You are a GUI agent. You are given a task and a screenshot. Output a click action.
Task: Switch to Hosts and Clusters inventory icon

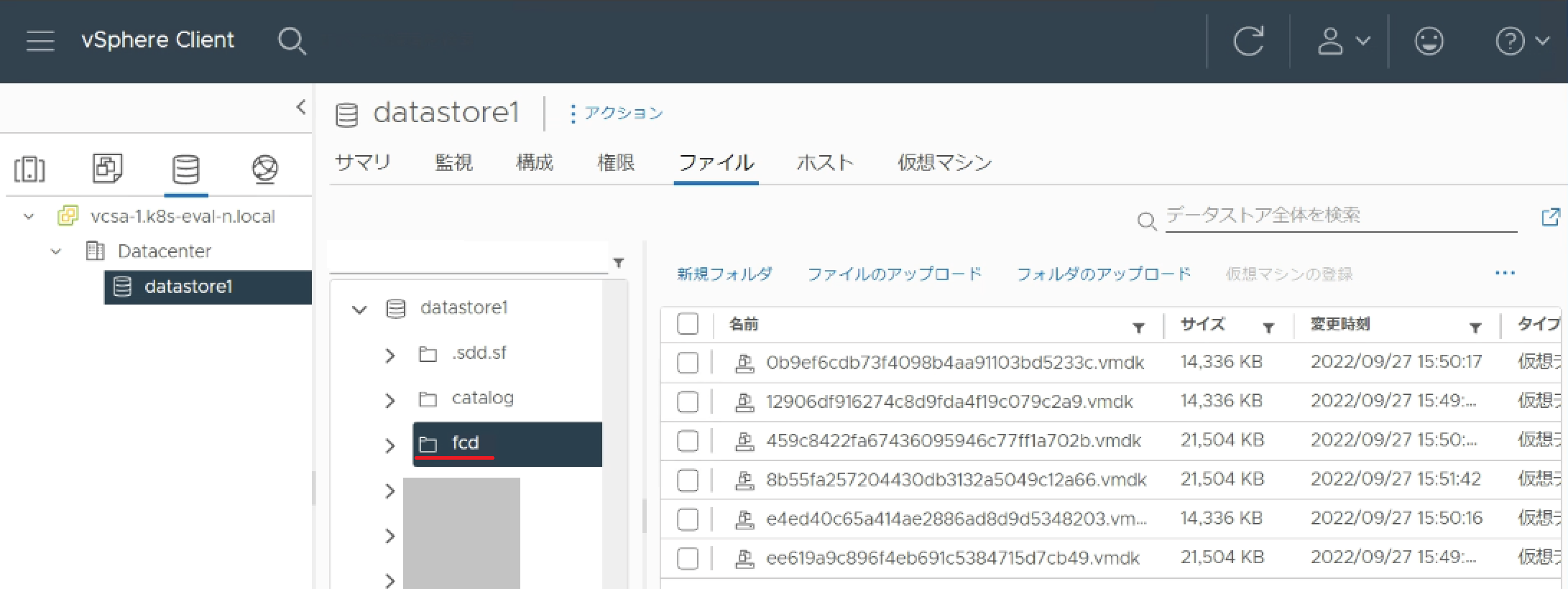pos(29,170)
